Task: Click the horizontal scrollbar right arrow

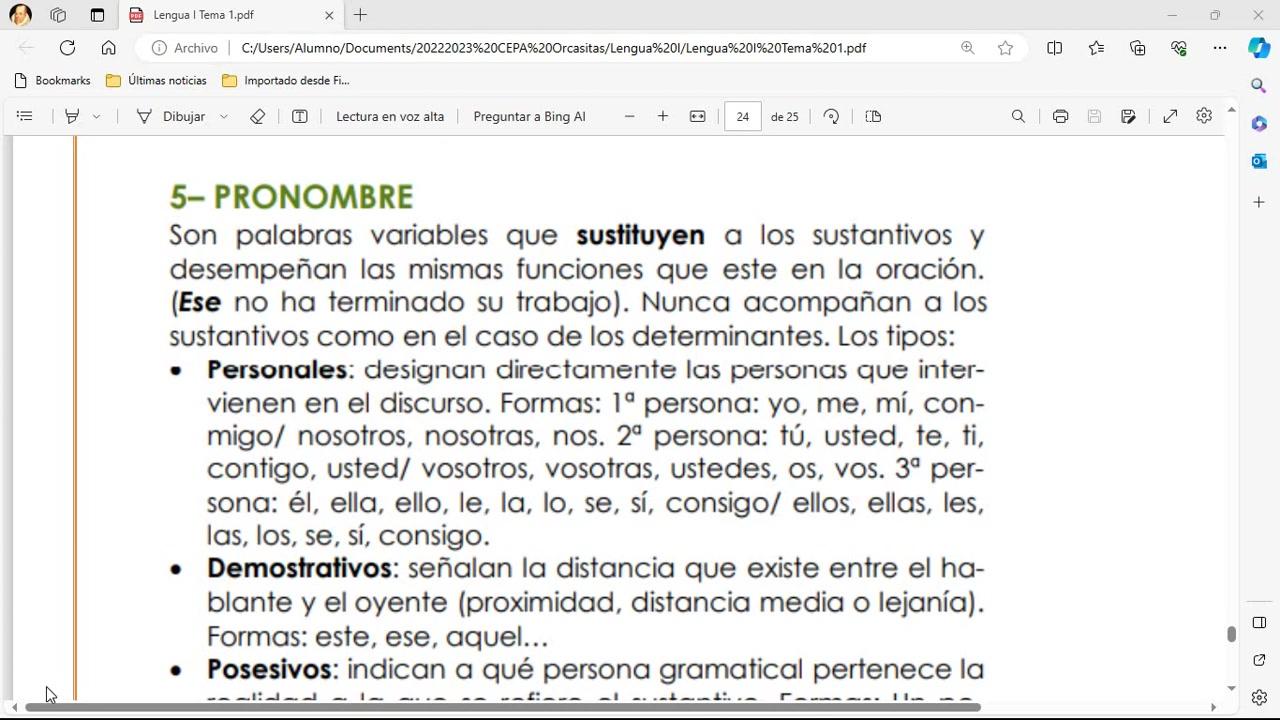Action: click(x=1213, y=708)
